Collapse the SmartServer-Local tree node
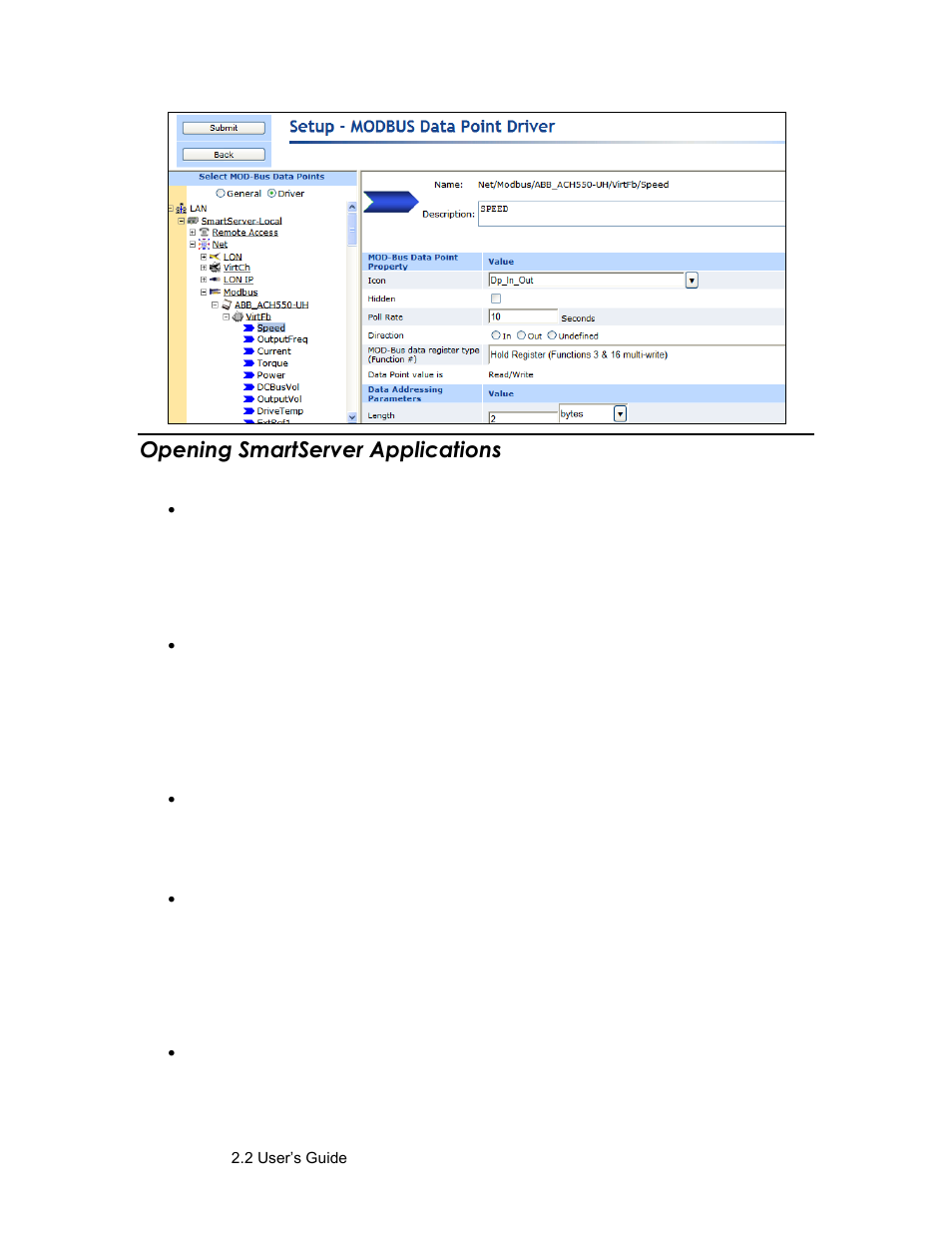Image resolution: width=952 pixels, height=1233 pixels. pyautogui.click(x=182, y=221)
